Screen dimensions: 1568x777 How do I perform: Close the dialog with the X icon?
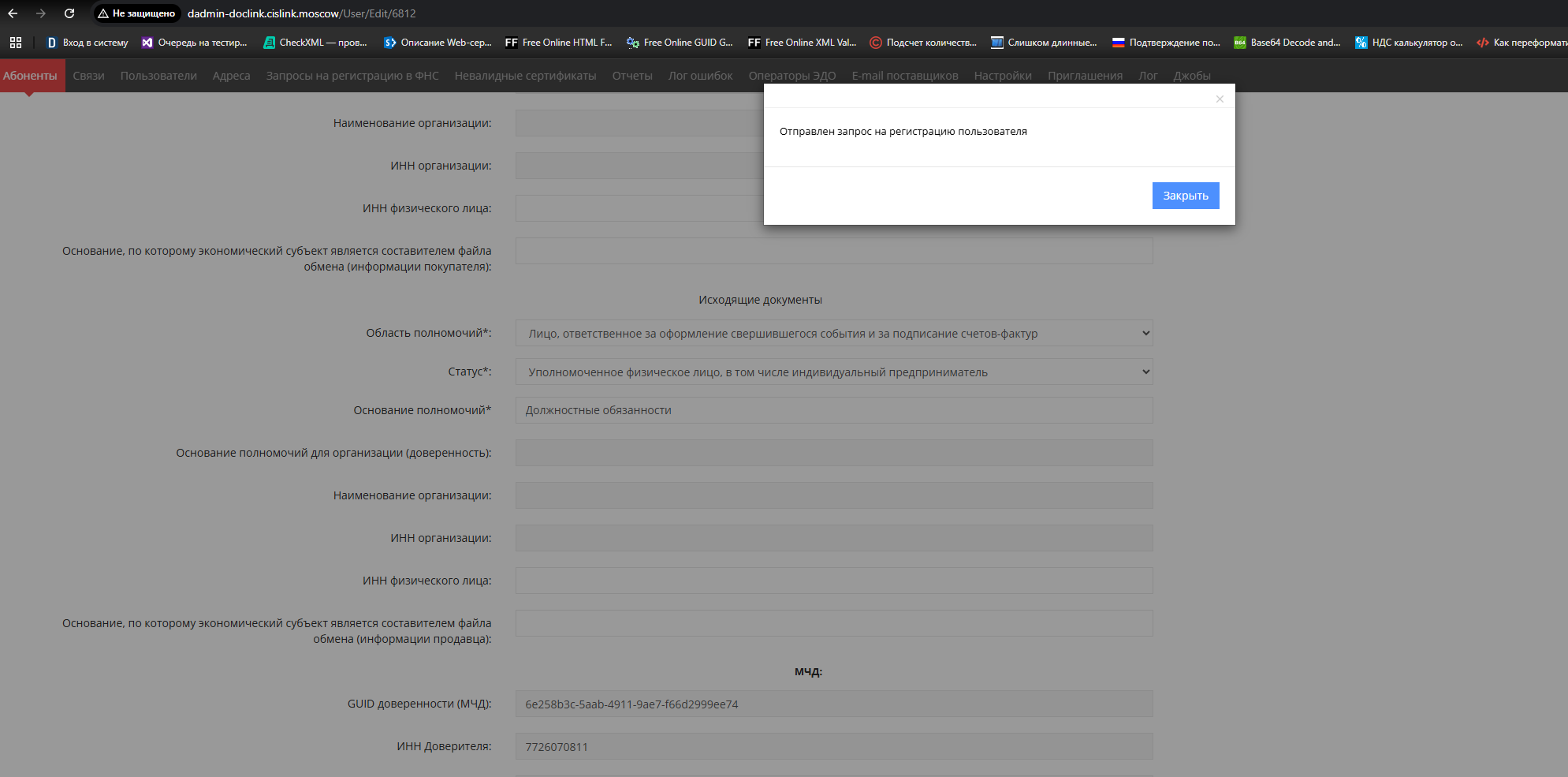point(1220,99)
